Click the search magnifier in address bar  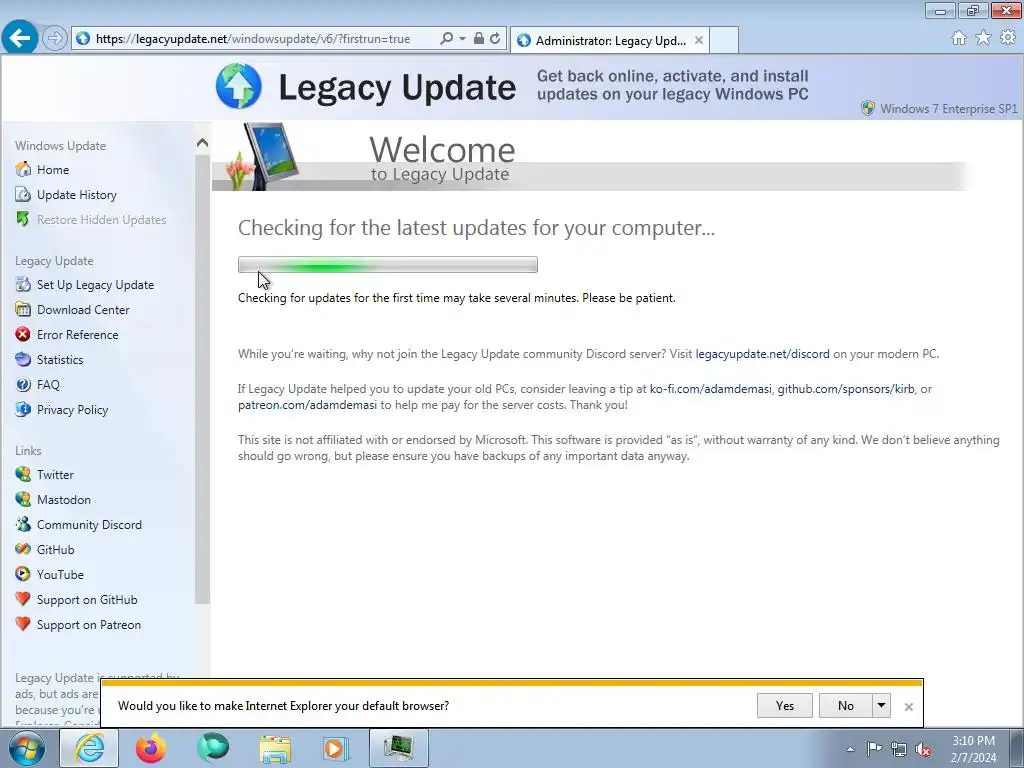pyautogui.click(x=447, y=39)
